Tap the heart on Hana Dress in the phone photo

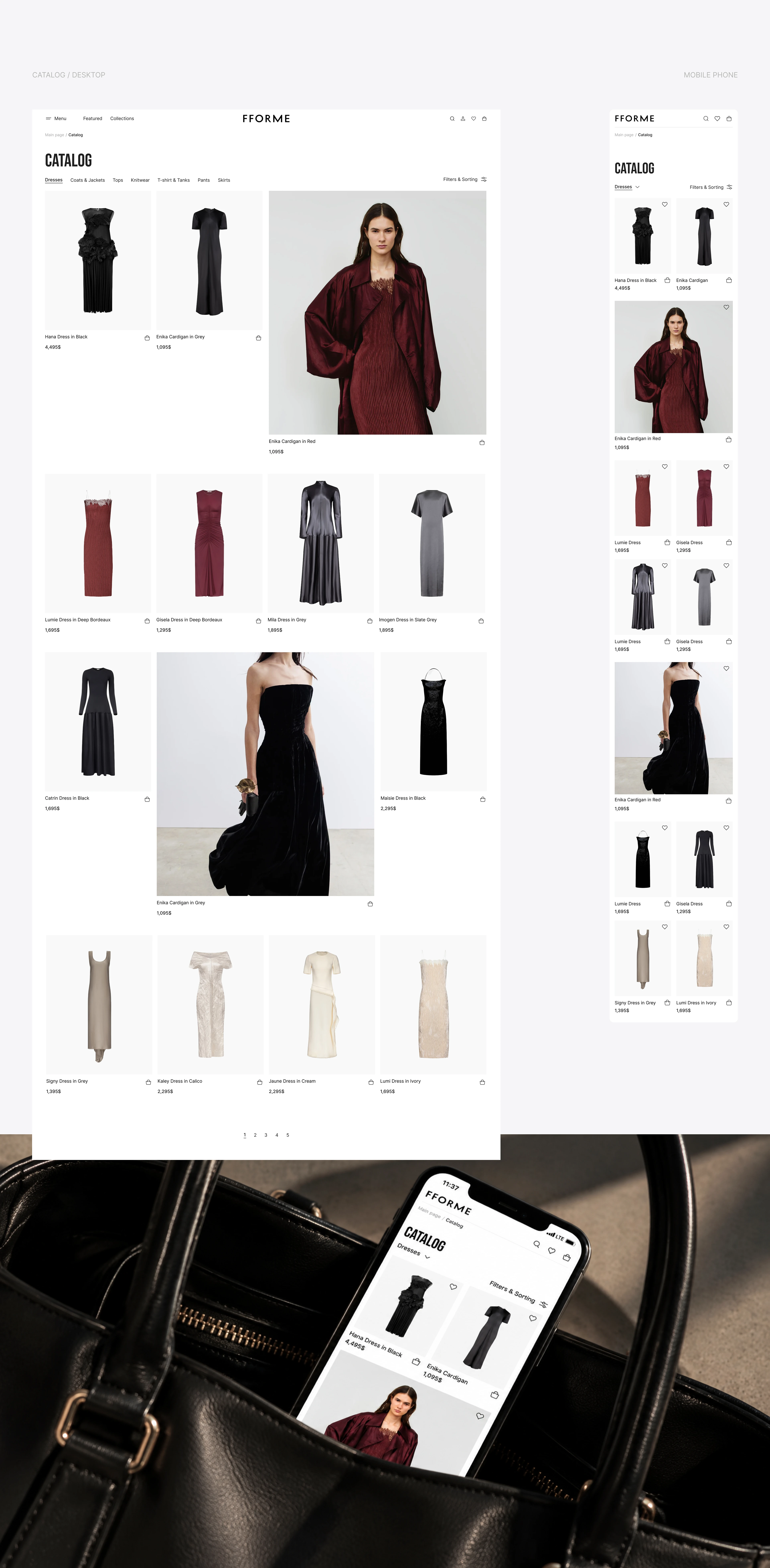coord(453,1287)
